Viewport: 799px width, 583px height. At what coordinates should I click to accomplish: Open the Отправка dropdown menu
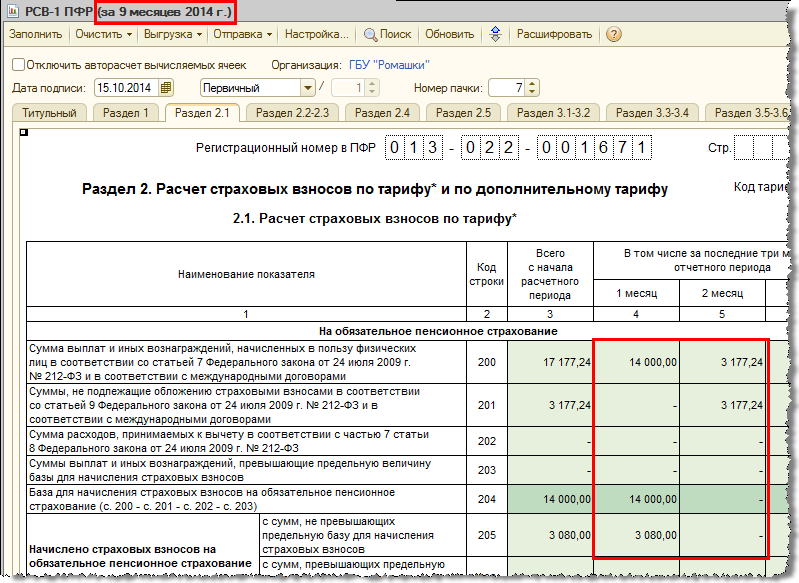pos(243,34)
